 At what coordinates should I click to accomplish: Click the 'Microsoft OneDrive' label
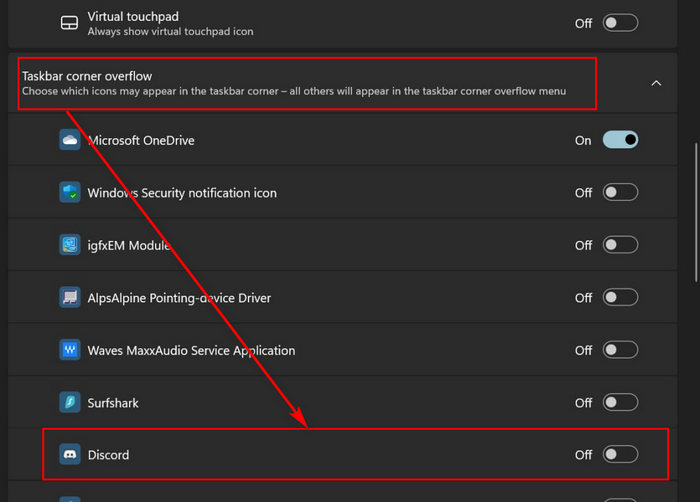click(x=141, y=140)
